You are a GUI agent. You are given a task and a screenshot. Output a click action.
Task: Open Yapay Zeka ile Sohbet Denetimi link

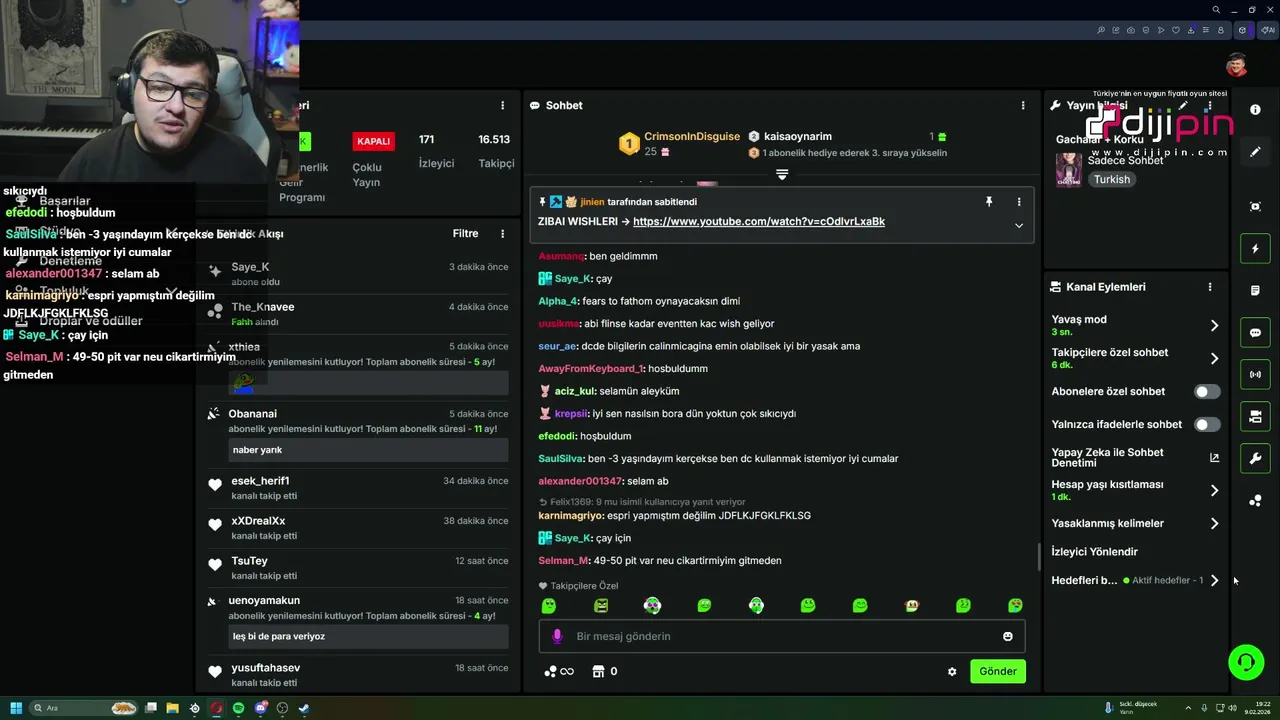coord(1135,458)
